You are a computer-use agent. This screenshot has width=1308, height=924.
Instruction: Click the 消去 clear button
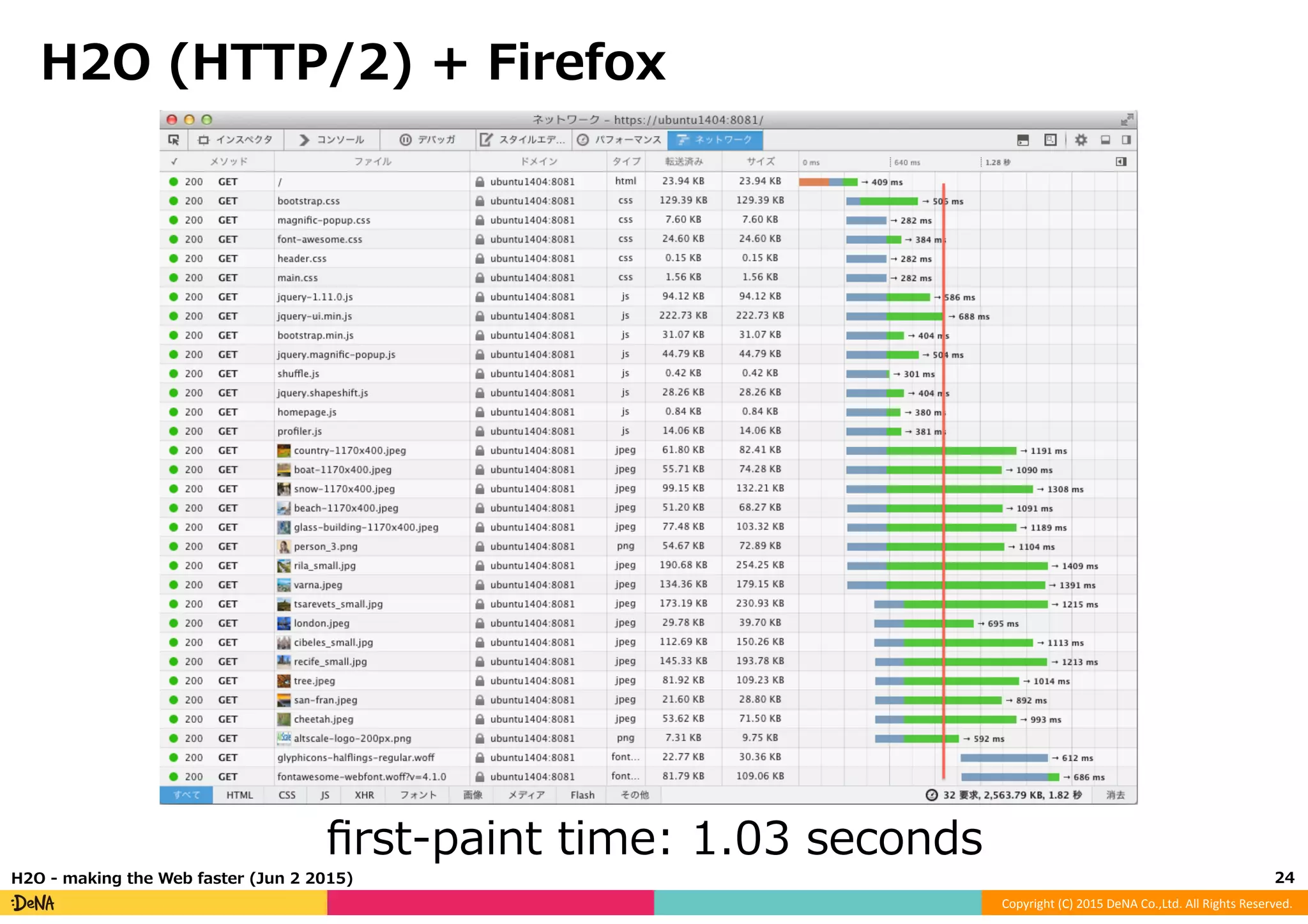1115,795
